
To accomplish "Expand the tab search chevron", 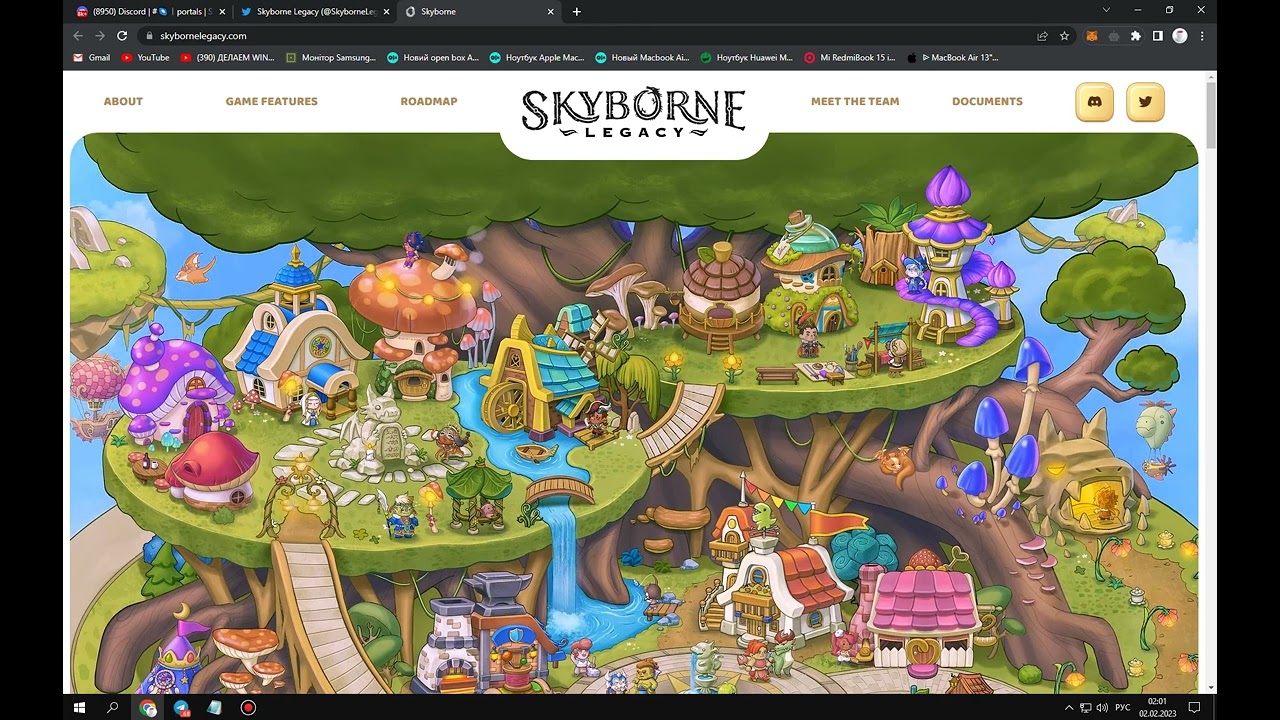I will pos(1105,10).
